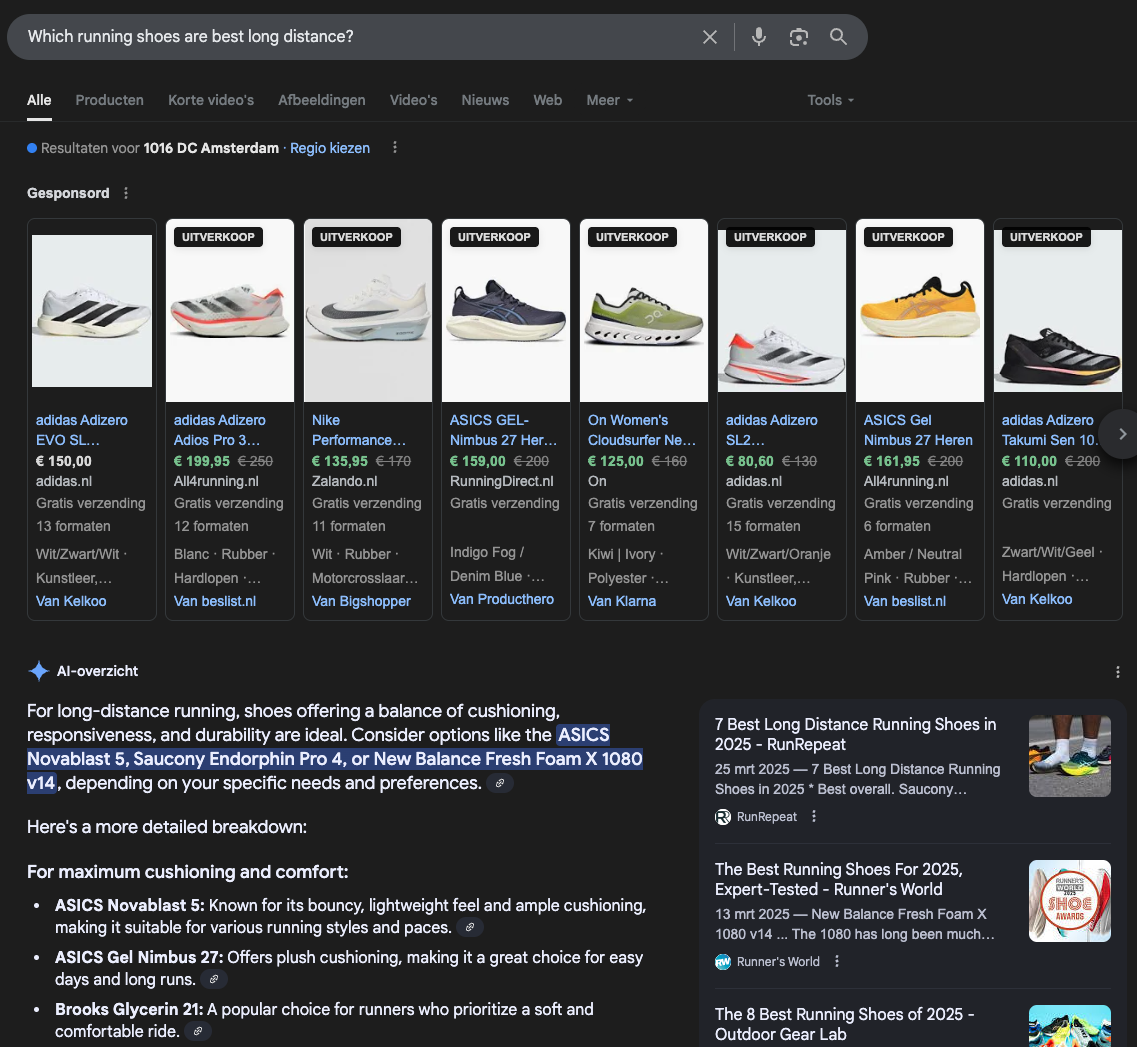This screenshot has height=1047, width=1137.
Task: Click the Zalando.nl seller name
Action: 344,481
